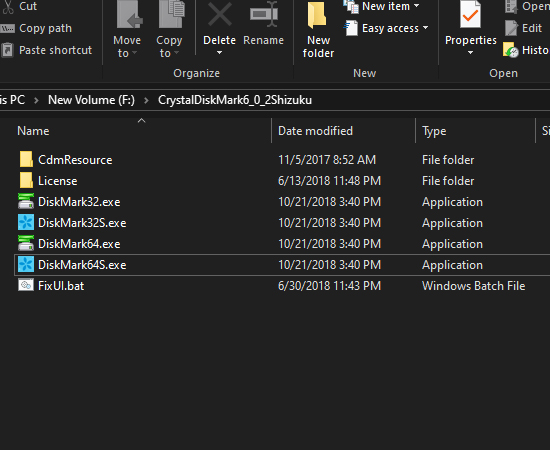Select DiskMark64S.exe file name

pos(82,265)
